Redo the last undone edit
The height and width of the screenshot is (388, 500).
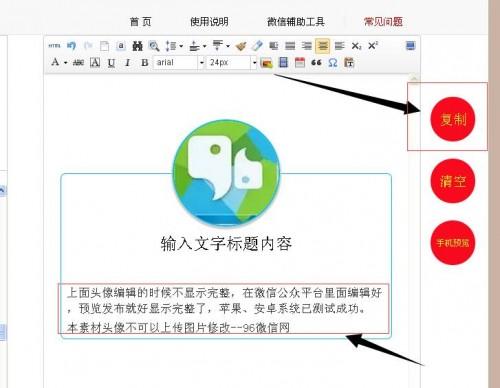coord(88,46)
